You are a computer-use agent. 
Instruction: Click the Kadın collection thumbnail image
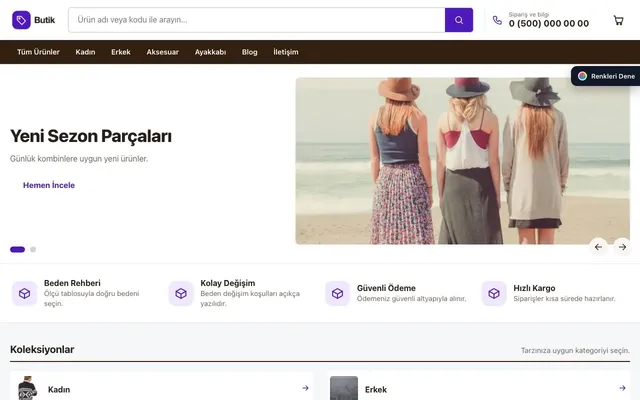(x=28, y=388)
